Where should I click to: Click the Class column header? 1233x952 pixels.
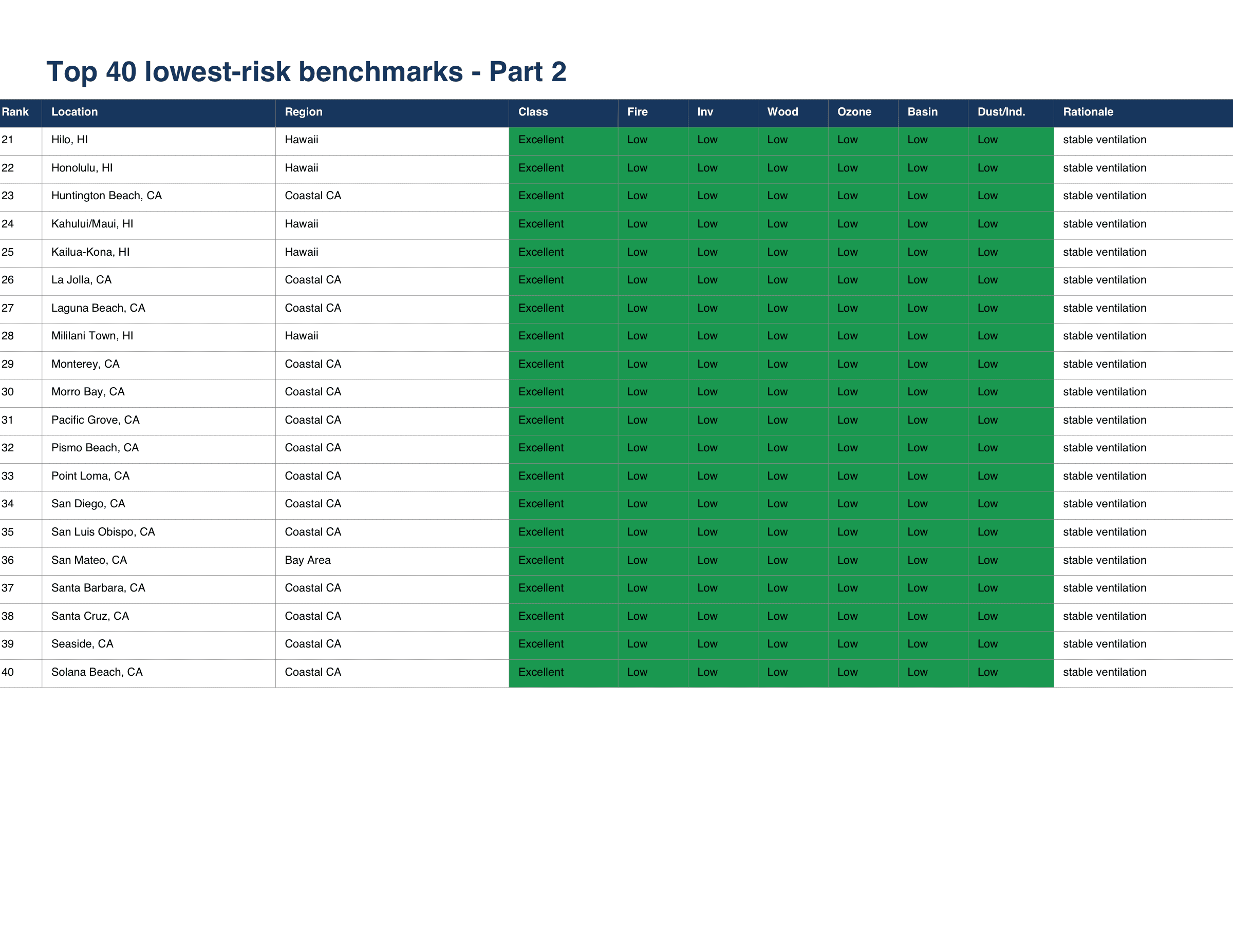coord(564,112)
